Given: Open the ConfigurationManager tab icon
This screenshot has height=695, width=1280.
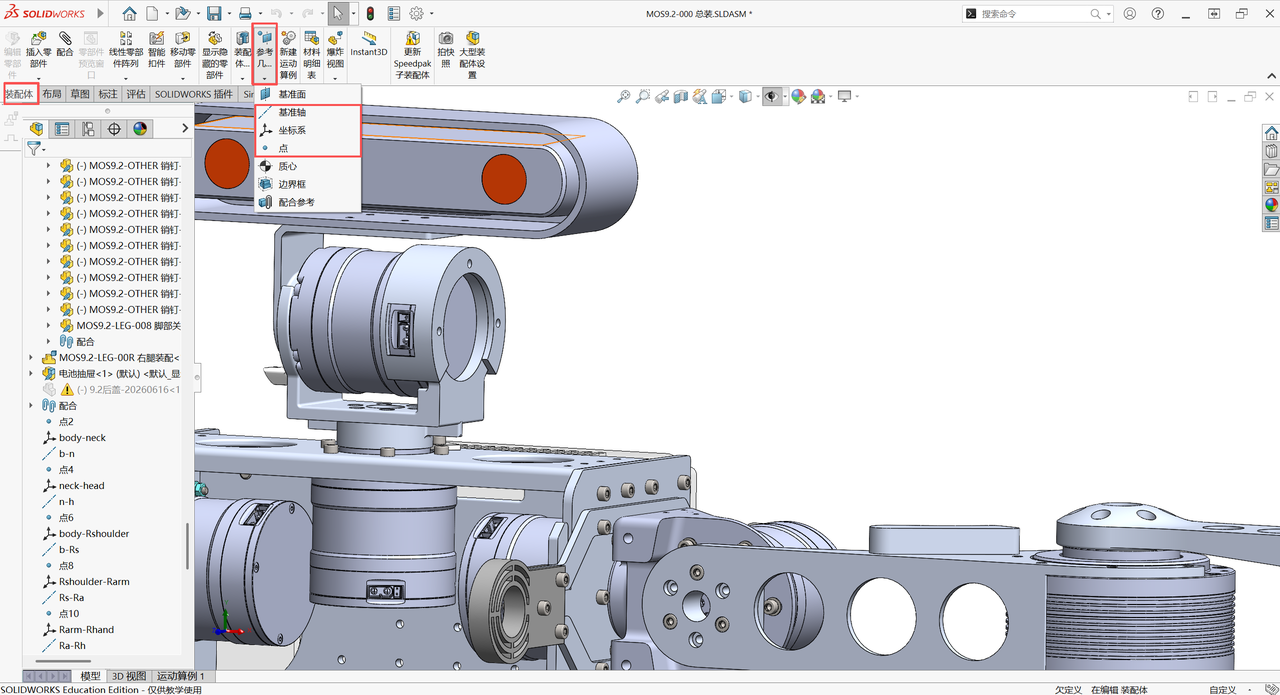Looking at the screenshot, I should (x=88, y=128).
